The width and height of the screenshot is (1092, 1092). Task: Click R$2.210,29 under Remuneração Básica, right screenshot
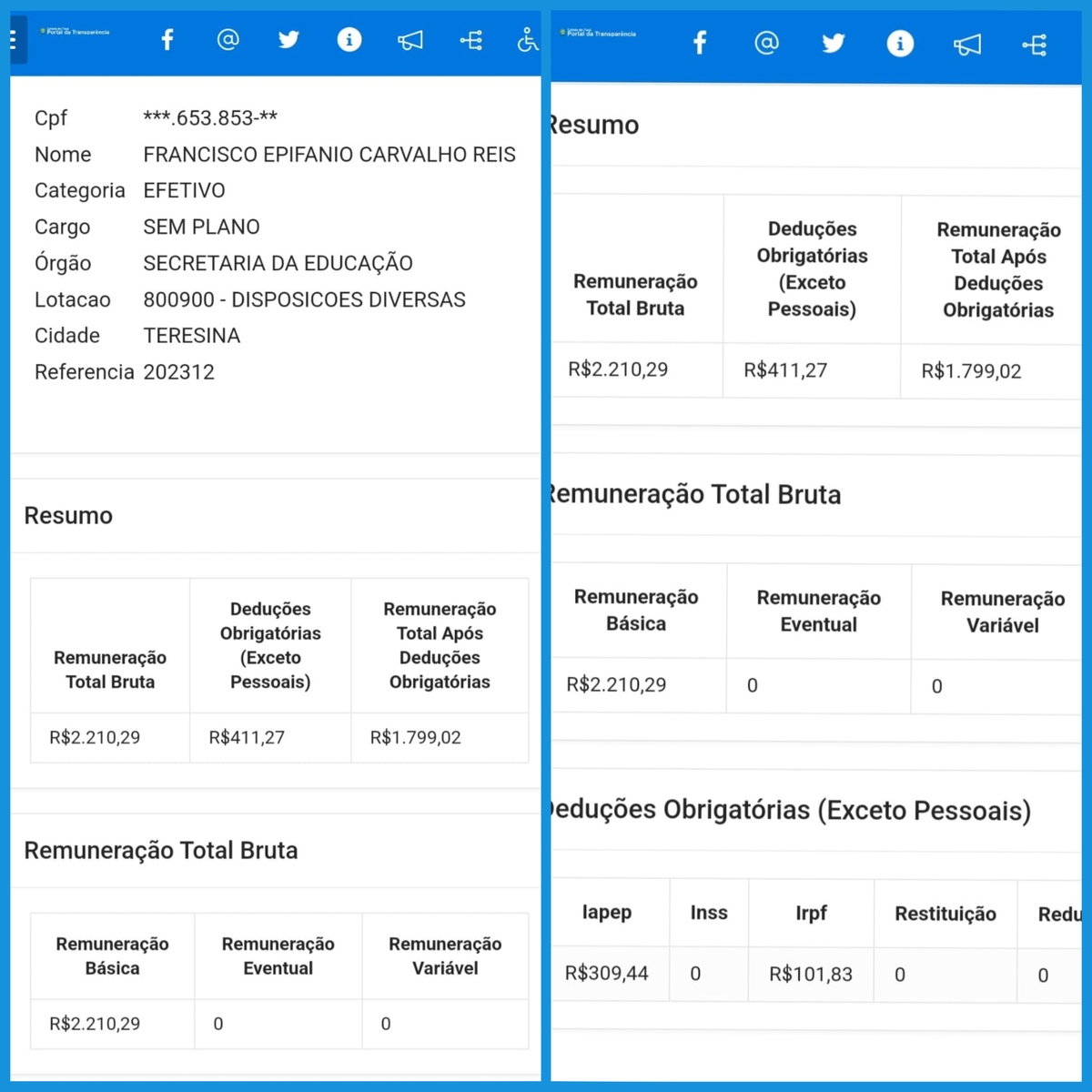click(616, 685)
